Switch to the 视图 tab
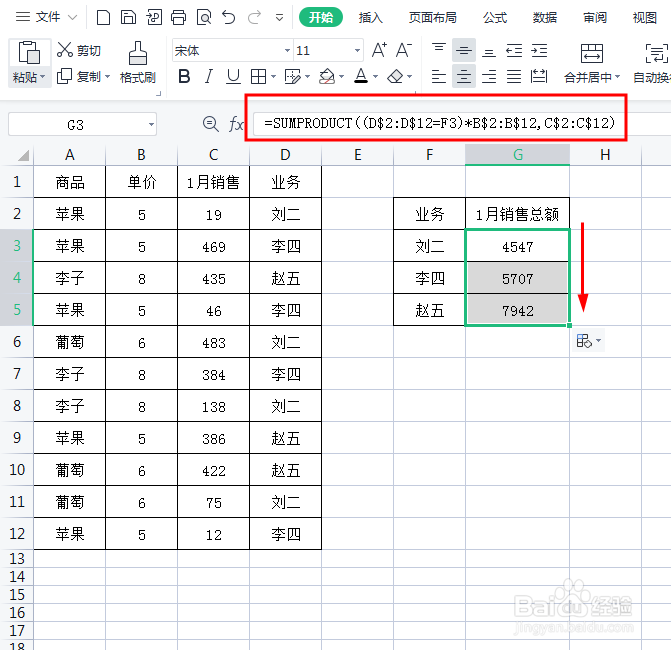The height and width of the screenshot is (650, 671). click(644, 18)
